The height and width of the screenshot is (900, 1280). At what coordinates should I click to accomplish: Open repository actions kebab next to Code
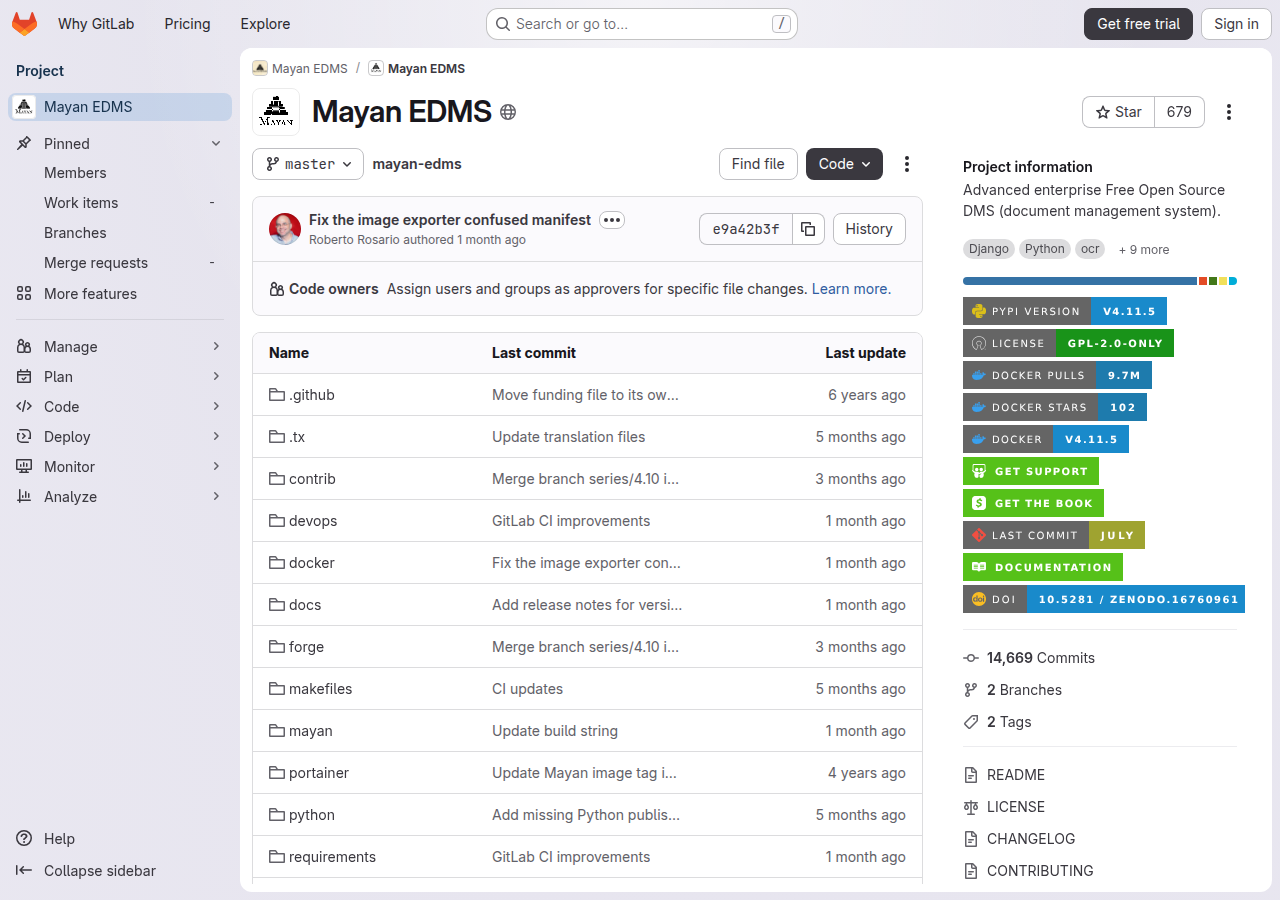tap(907, 164)
